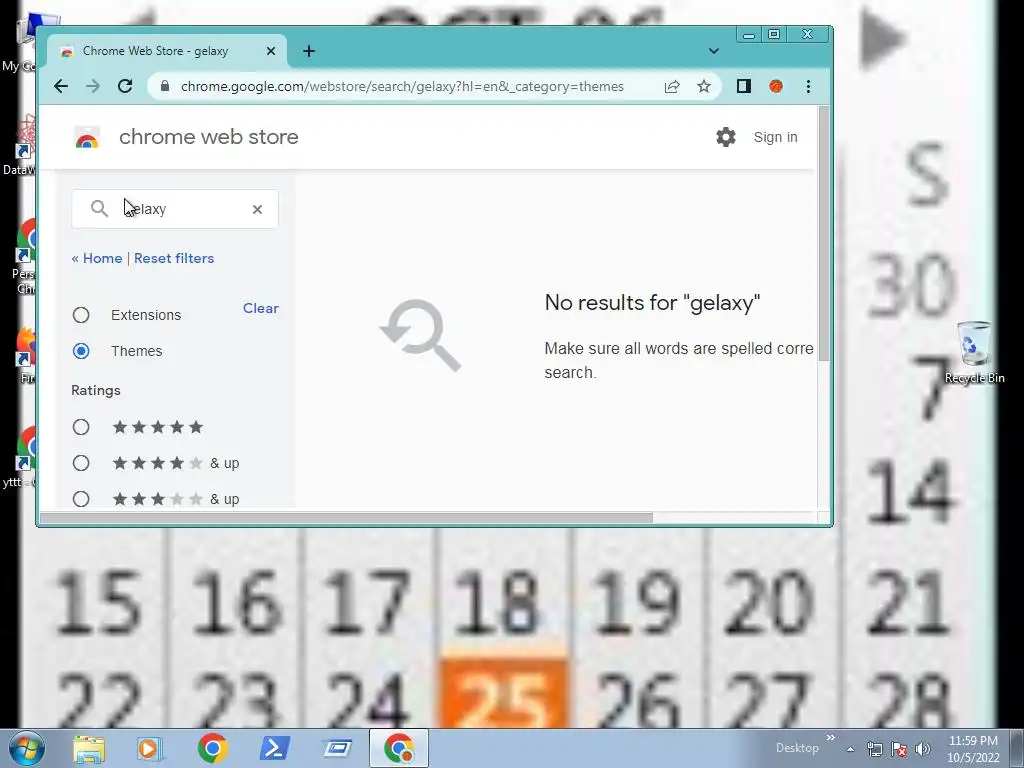This screenshot has width=1024, height=768.
Task: Open the Chrome side panel icon
Action: click(743, 86)
